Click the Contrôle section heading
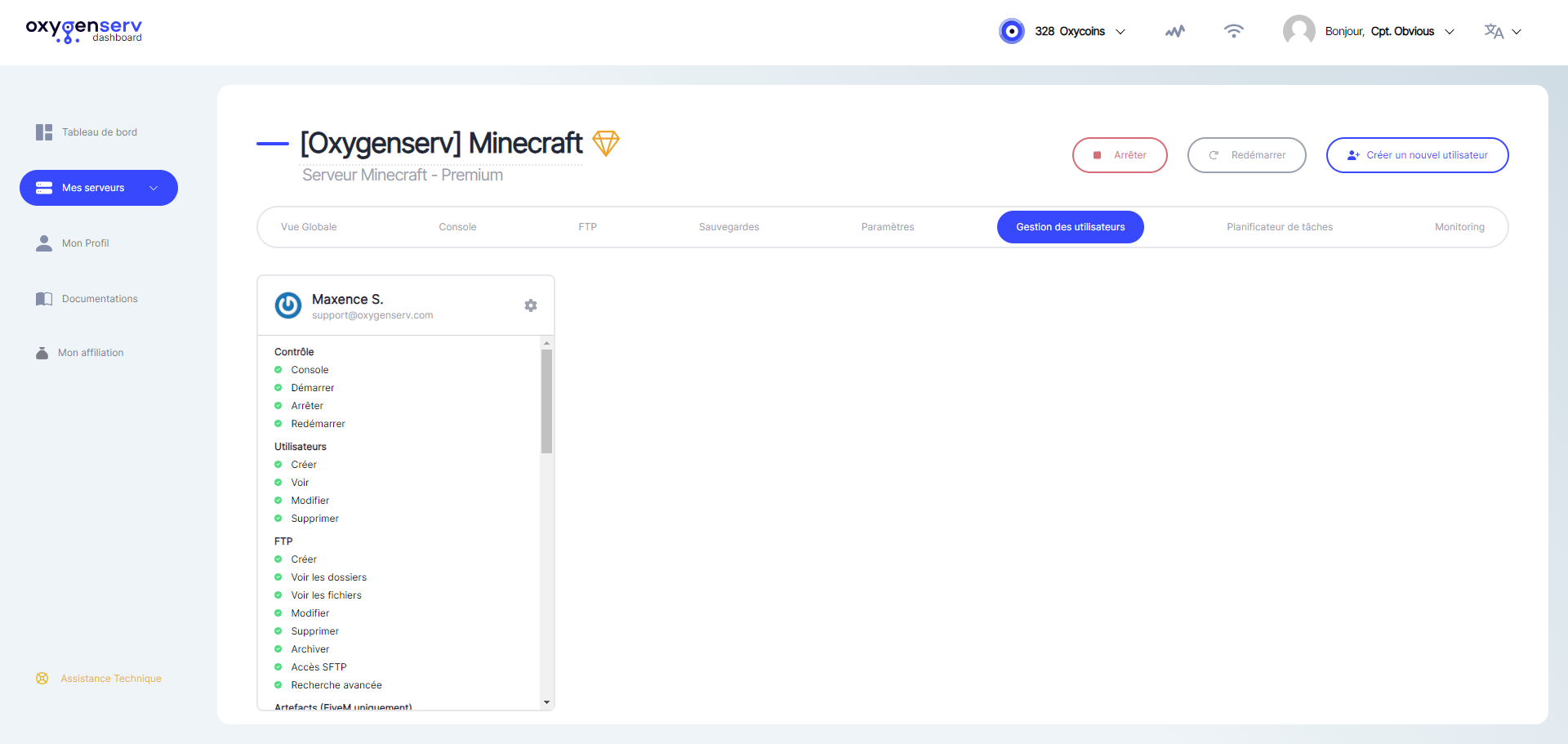This screenshot has width=1568, height=744. point(294,352)
